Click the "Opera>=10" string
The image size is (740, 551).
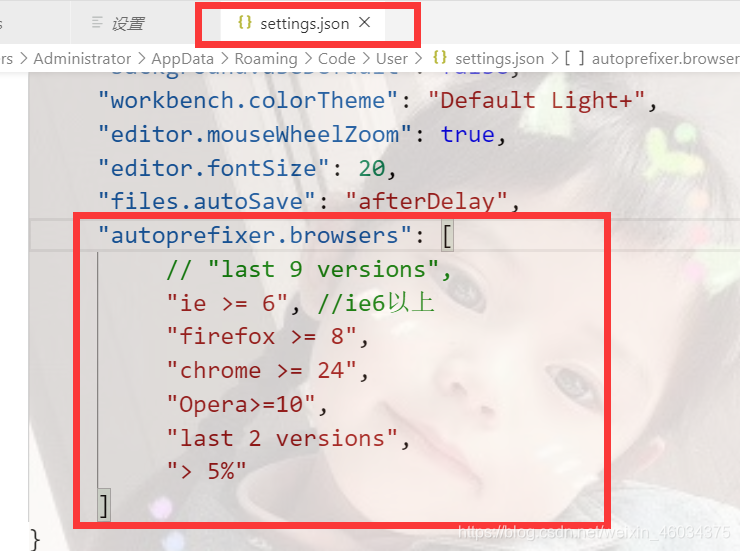pyautogui.click(x=241, y=405)
